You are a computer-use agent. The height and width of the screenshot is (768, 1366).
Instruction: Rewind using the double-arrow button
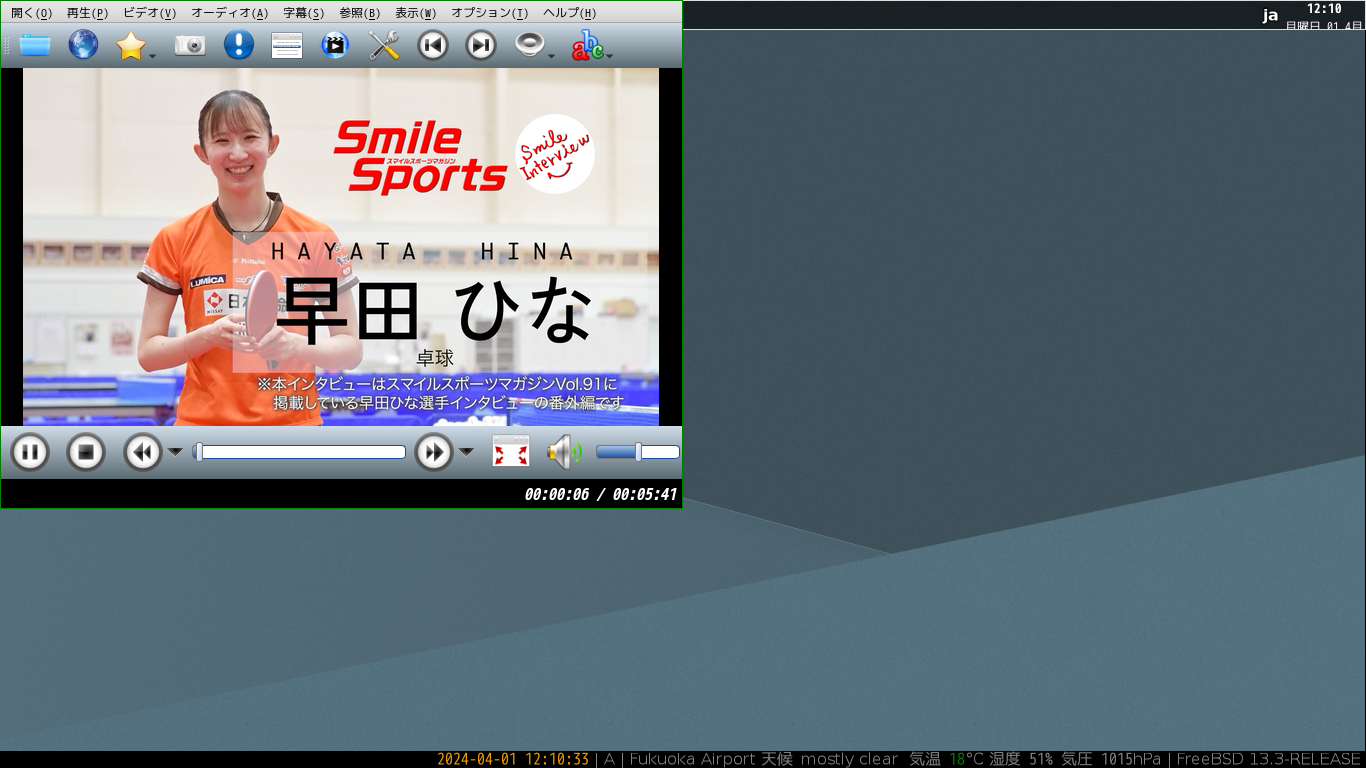point(143,453)
